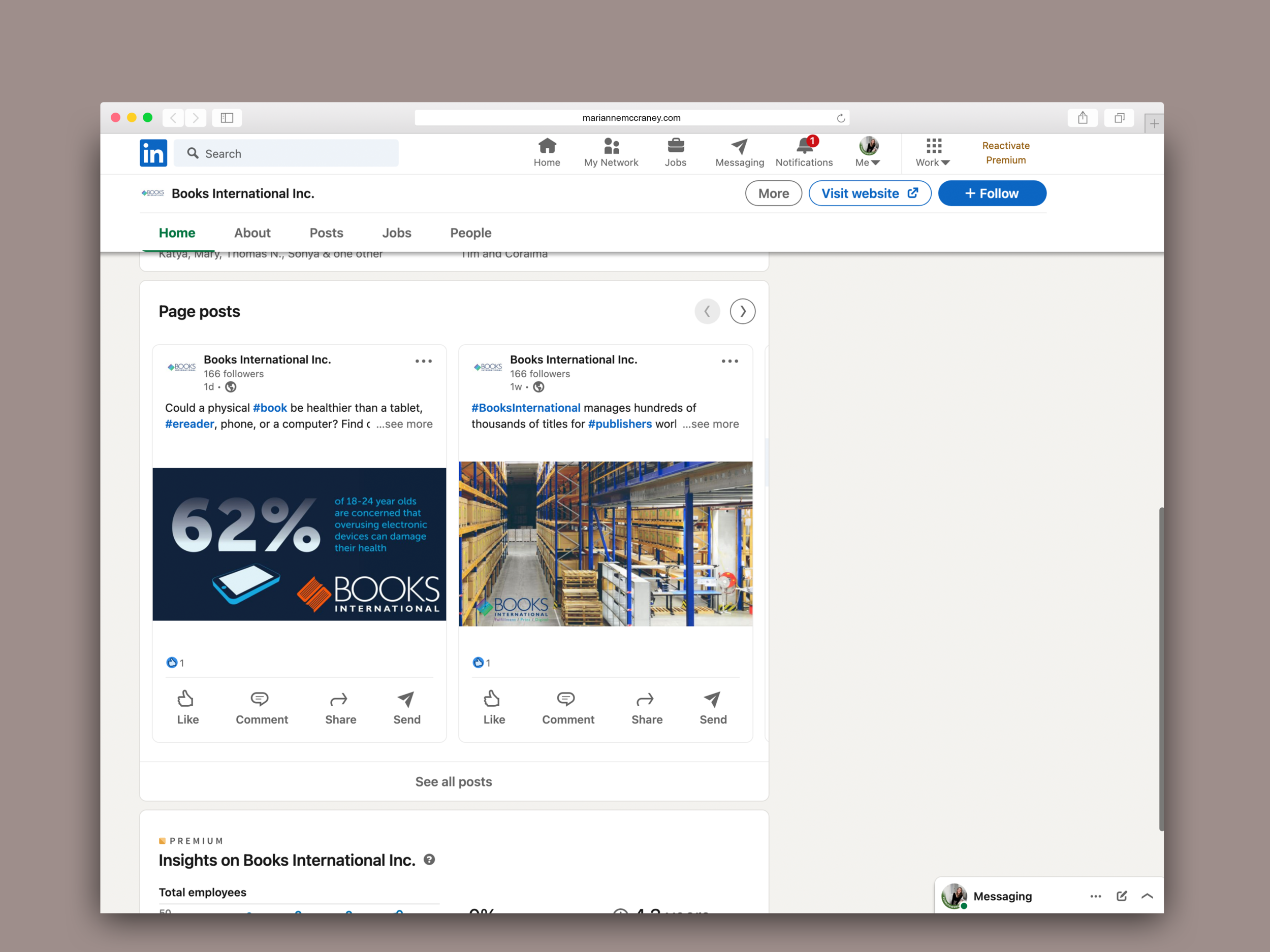The width and height of the screenshot is (1270, 952).
Task: Open the Home nav icon
Action: 547,153
